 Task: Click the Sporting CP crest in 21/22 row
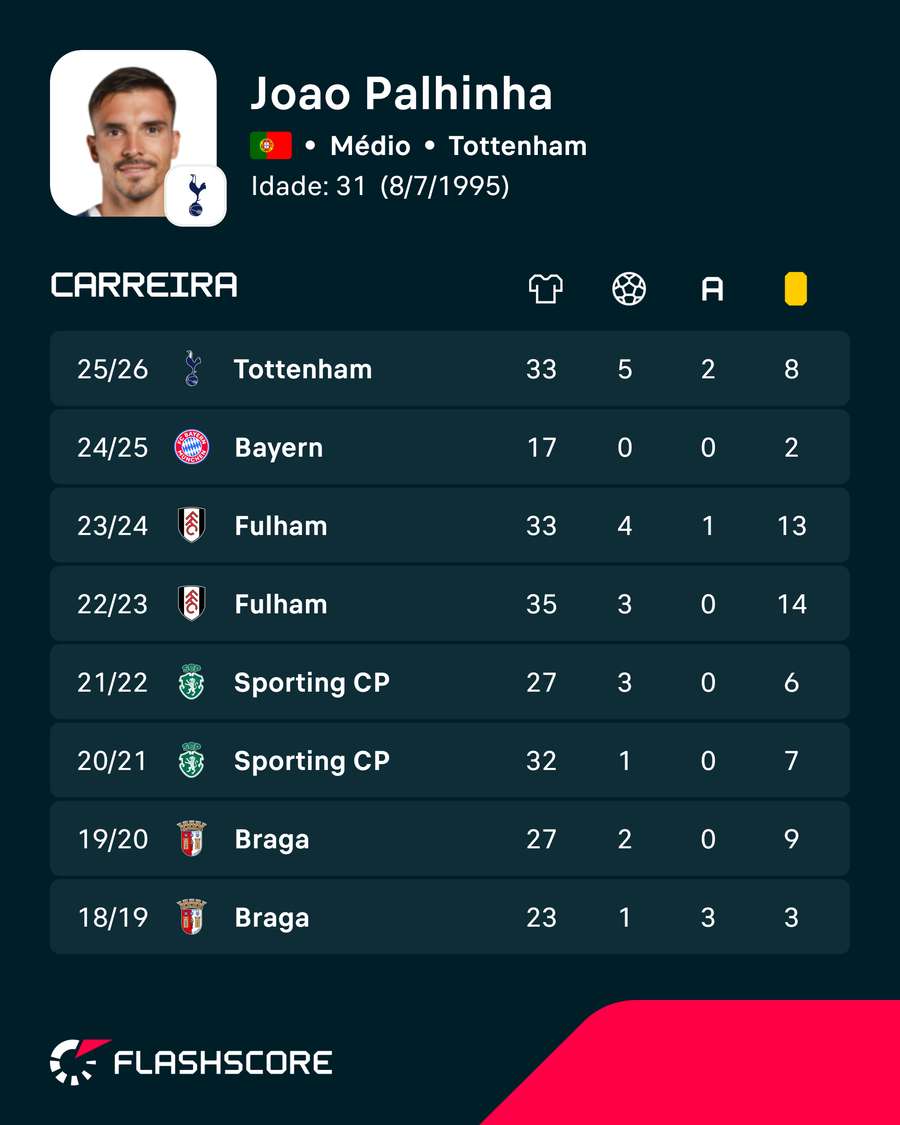pos(192,682)
